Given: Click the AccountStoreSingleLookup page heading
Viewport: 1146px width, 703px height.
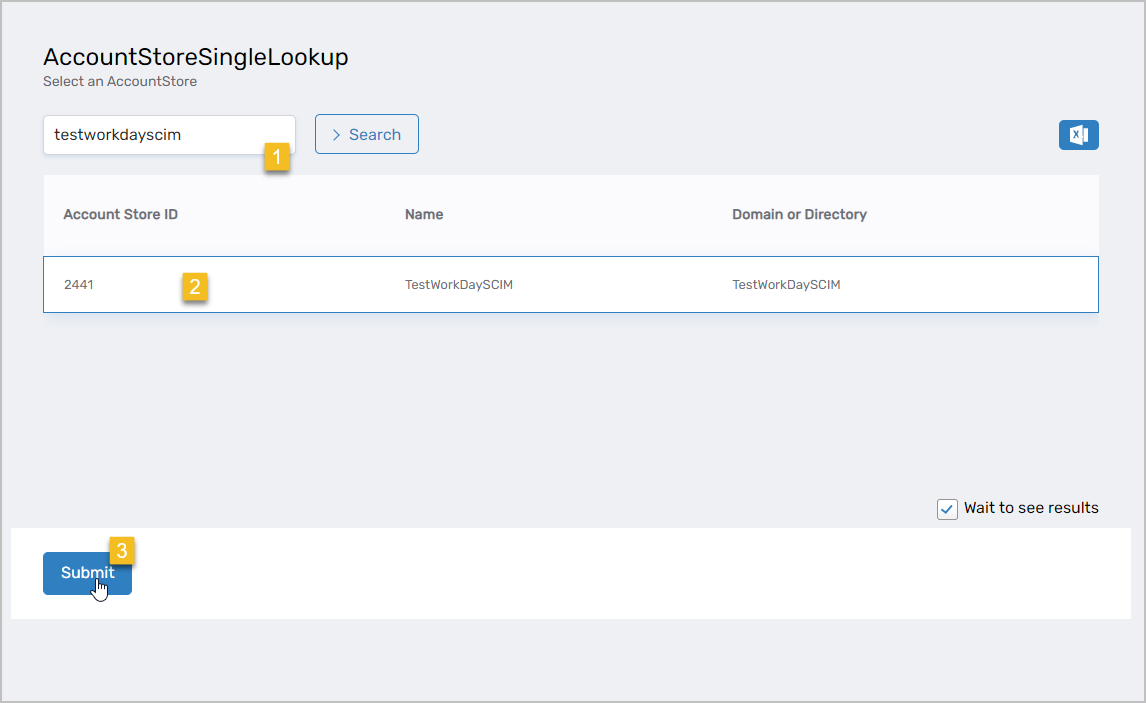Looking at the screenshot, I should pyautogui.click(x=196, y=57).
